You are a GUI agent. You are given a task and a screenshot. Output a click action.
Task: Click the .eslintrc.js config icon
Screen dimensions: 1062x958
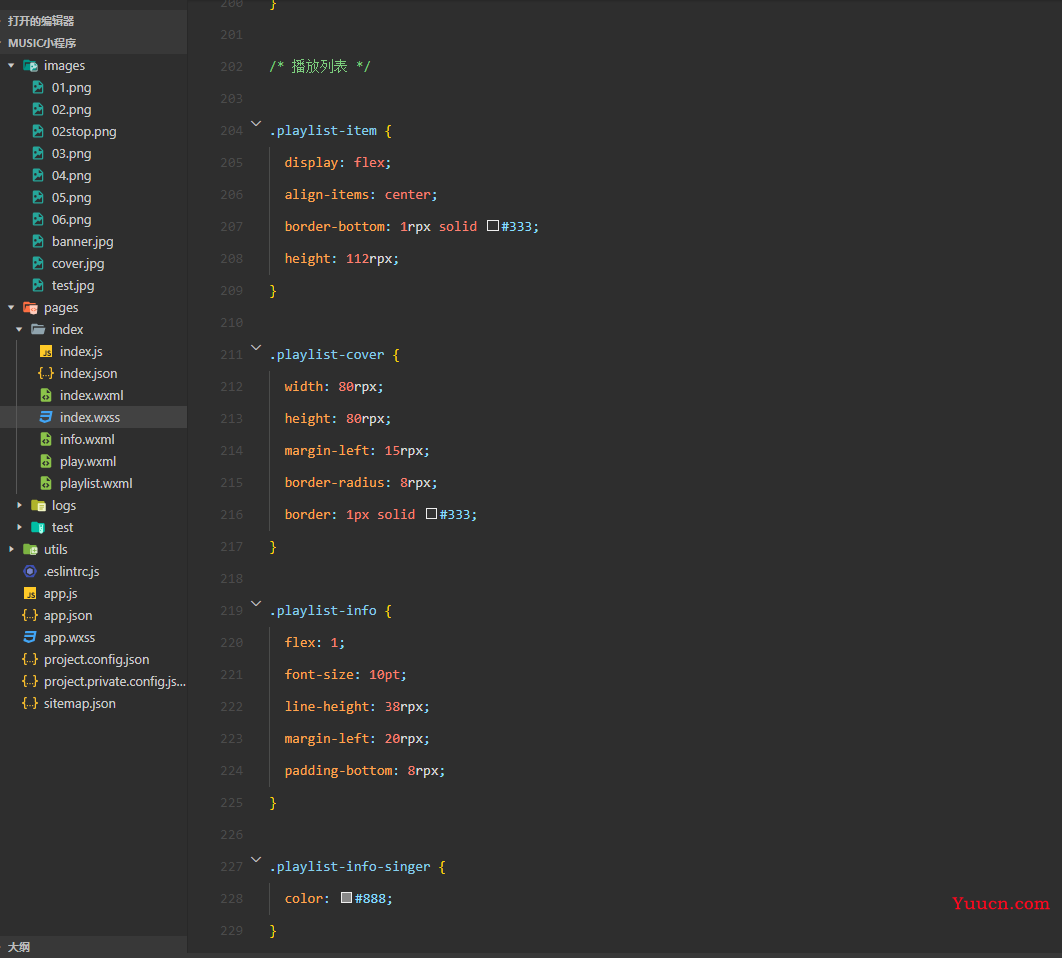[x=30, y=571]
